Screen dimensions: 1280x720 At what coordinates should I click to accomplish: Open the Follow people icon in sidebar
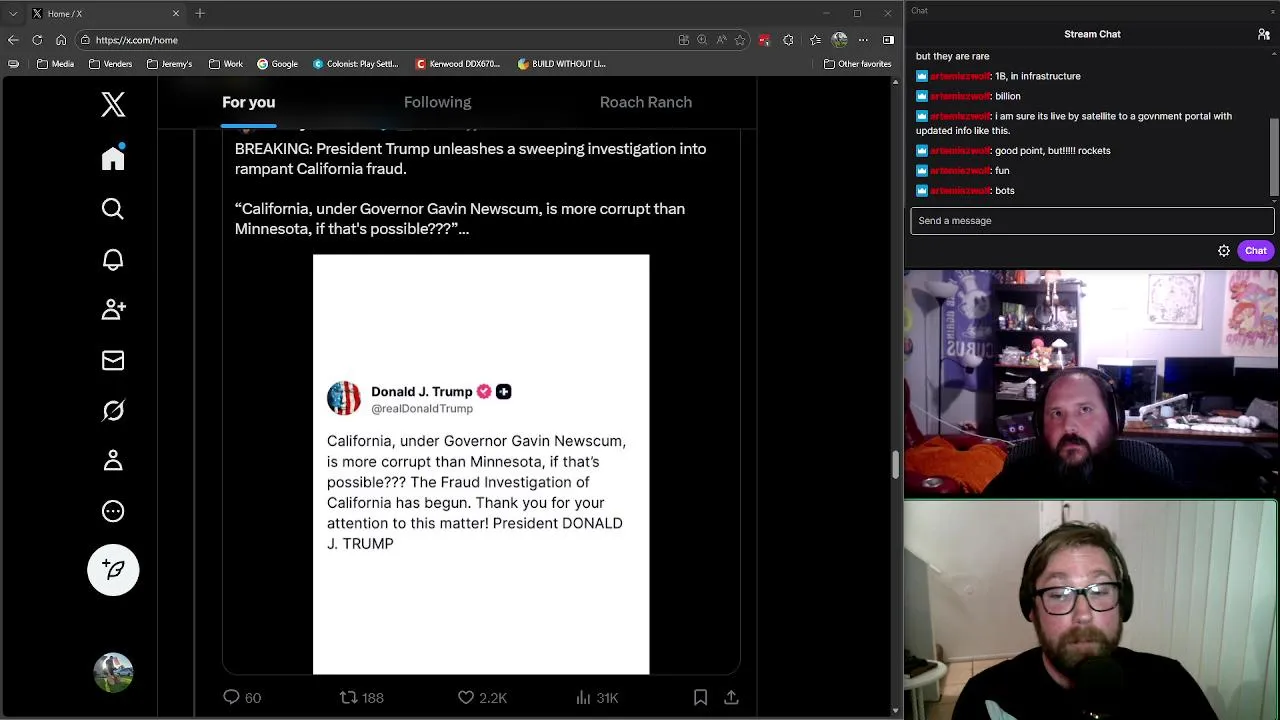coord(113,310)
